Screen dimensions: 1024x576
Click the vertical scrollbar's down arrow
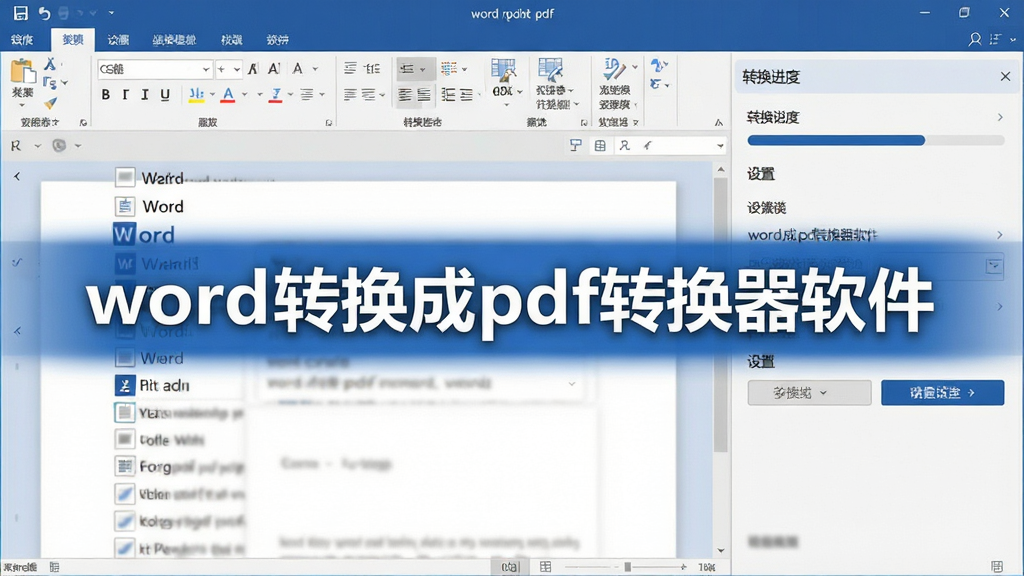721,551
